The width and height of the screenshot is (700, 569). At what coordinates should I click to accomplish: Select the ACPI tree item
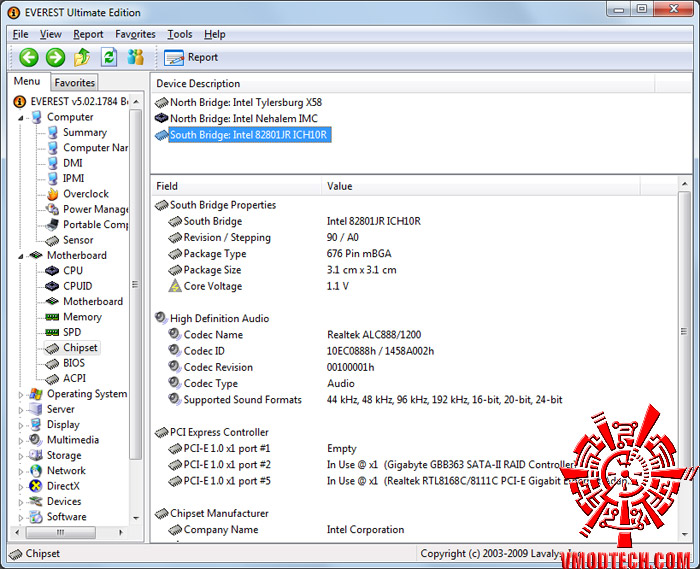(x=74, y=378)
